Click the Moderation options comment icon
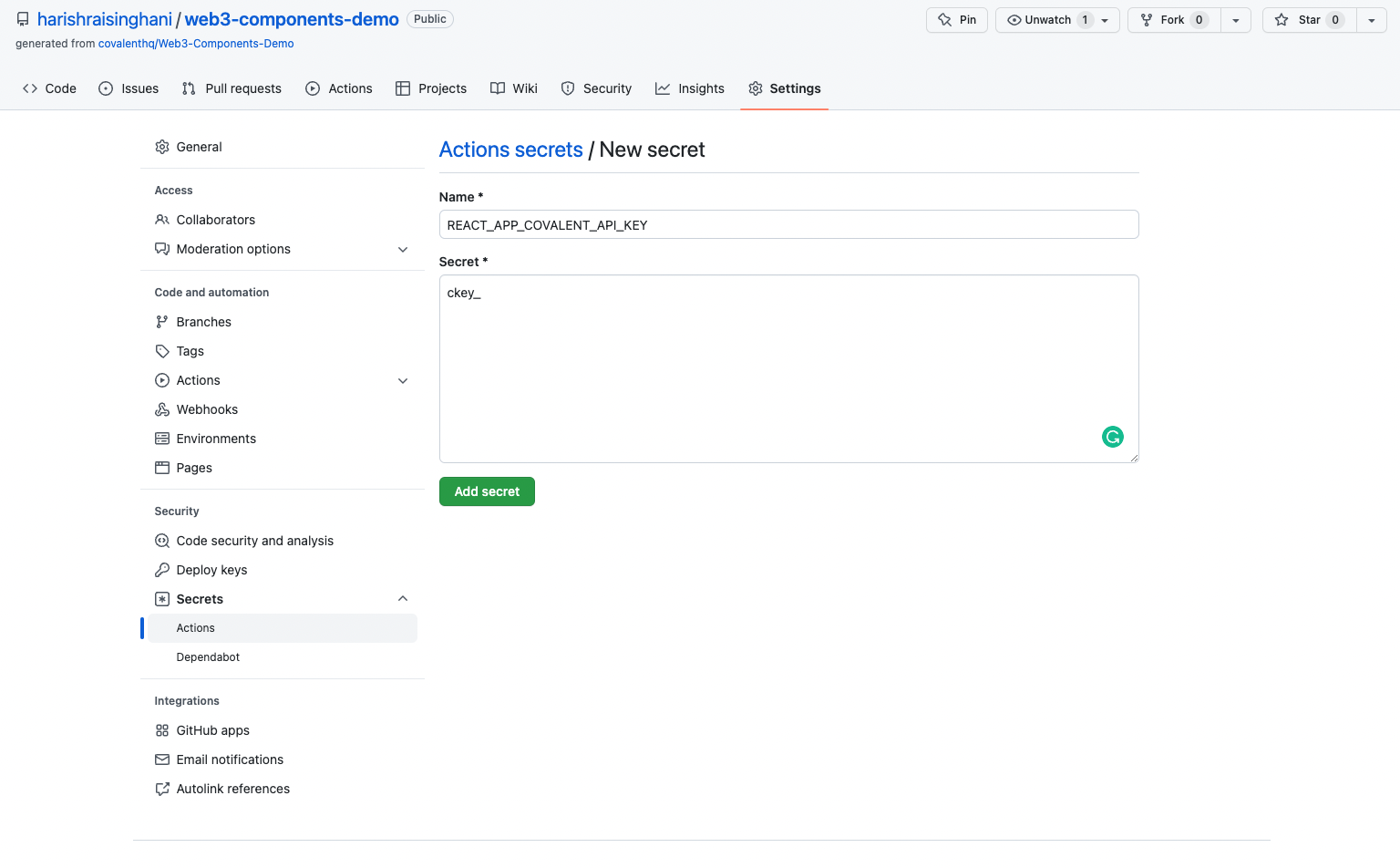This screenshot has height=868, width=1400. (x=162, y=249)
